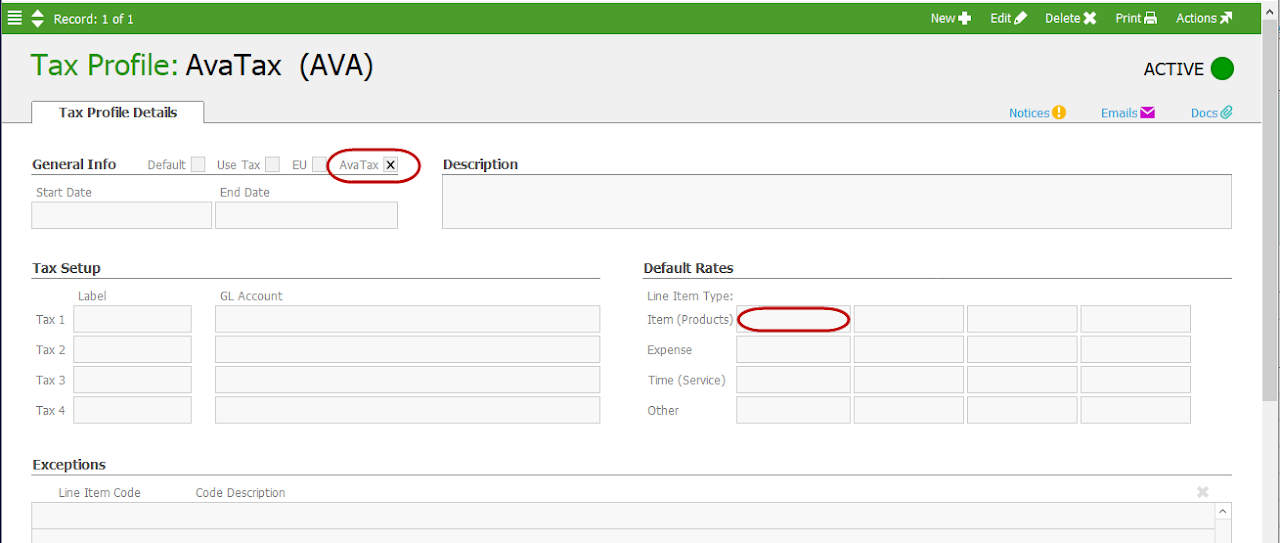Open the Actions menu
The width and height of the screenshot is (1280, 543).
1204,18
